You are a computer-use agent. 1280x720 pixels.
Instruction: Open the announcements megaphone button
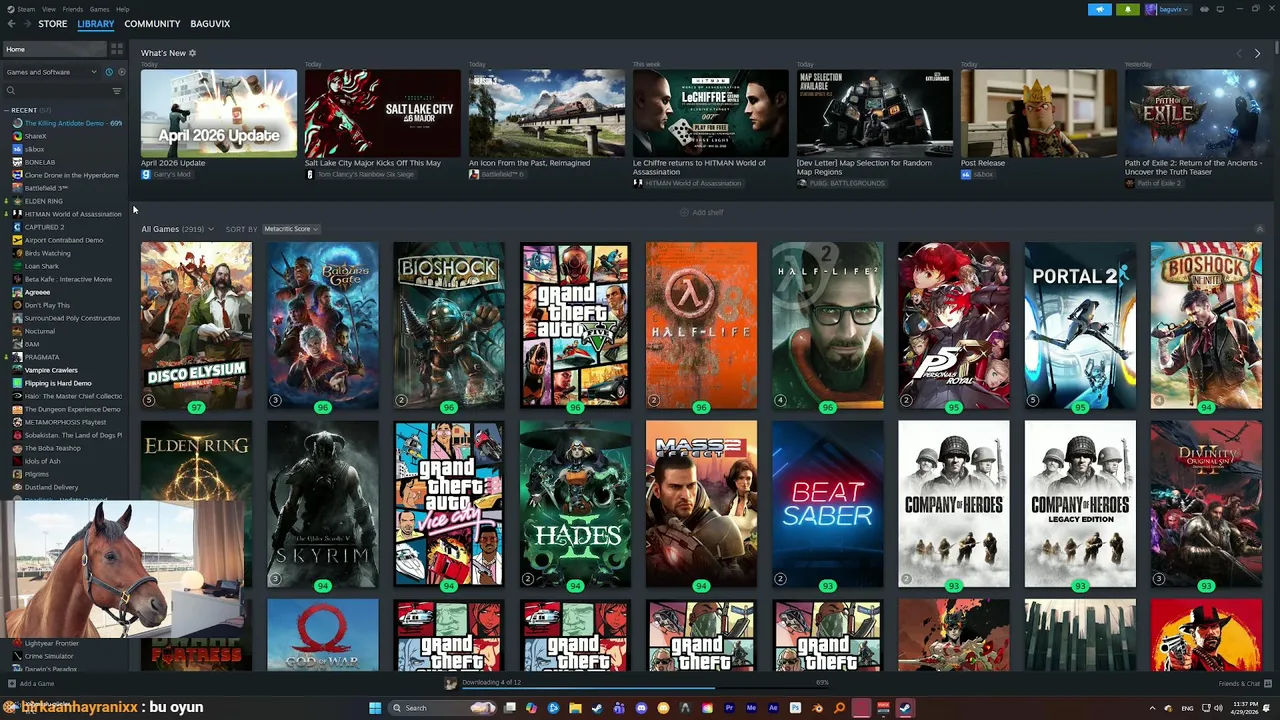[1099, 9]
